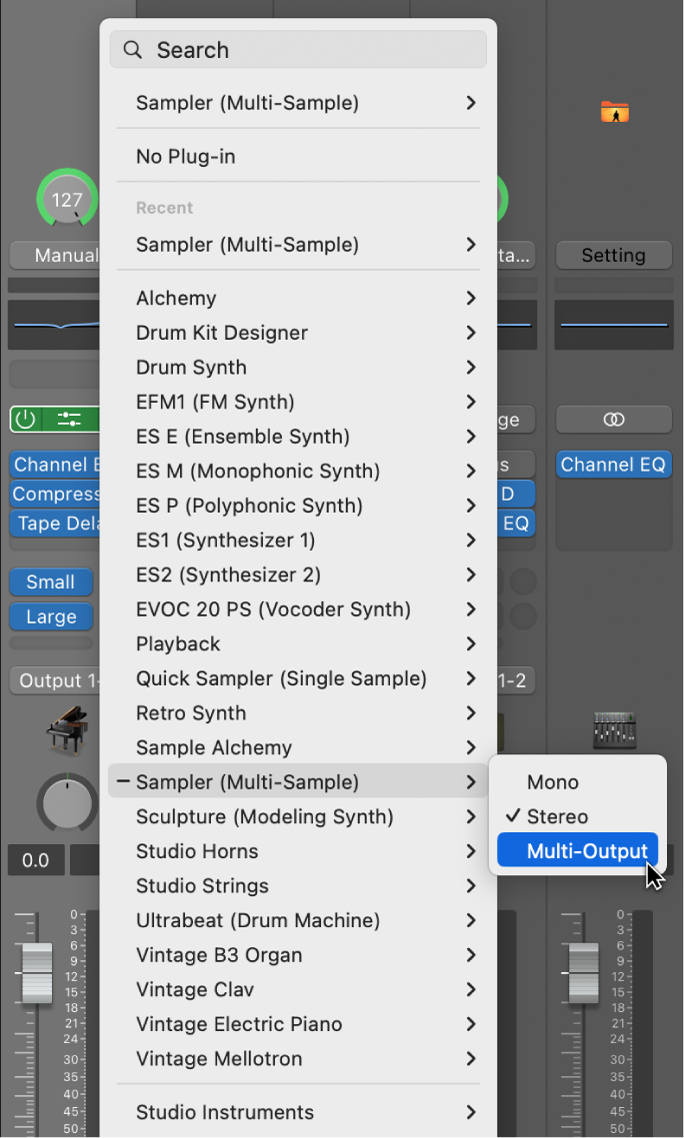
Task: Click the piano instrument icon on the channel strip
Action: pos(67,731)
